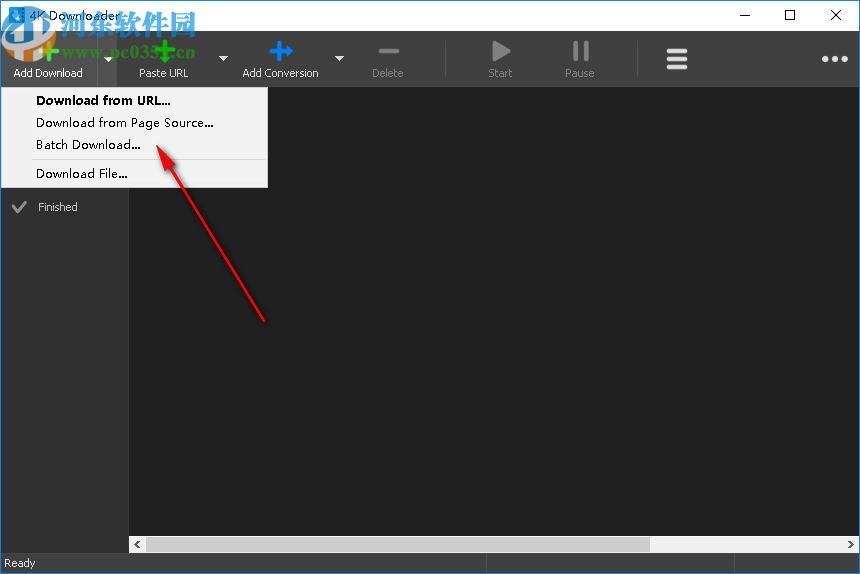The width and height of the screenshot is (860, 574).
Task: Open the hamburger menu icon
Action: tap(677, 59)
